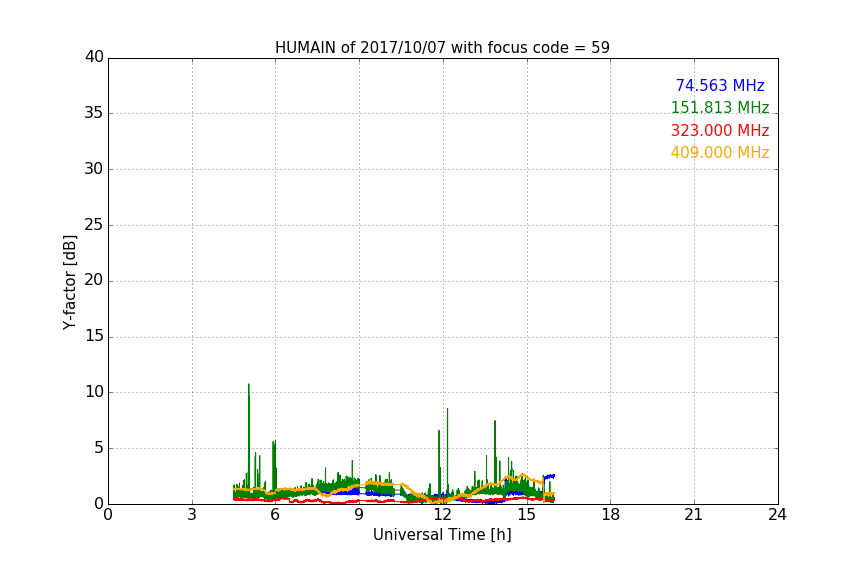Click the y-axis tick label 35
Viewport: 864px width, 576px height.
tap(94, 113)
